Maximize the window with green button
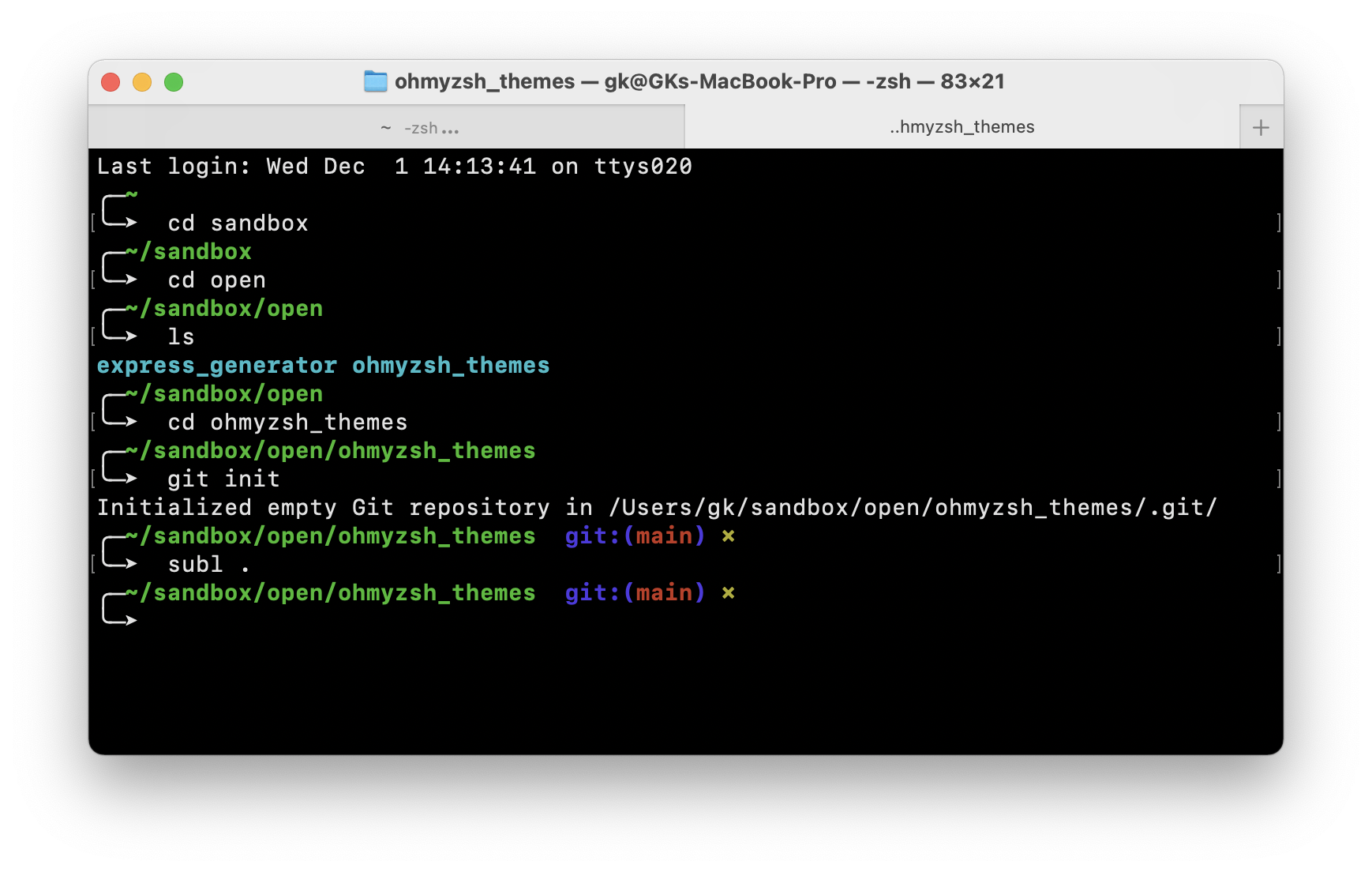Viewport: 1372px width, 872px height. (174, 82)
